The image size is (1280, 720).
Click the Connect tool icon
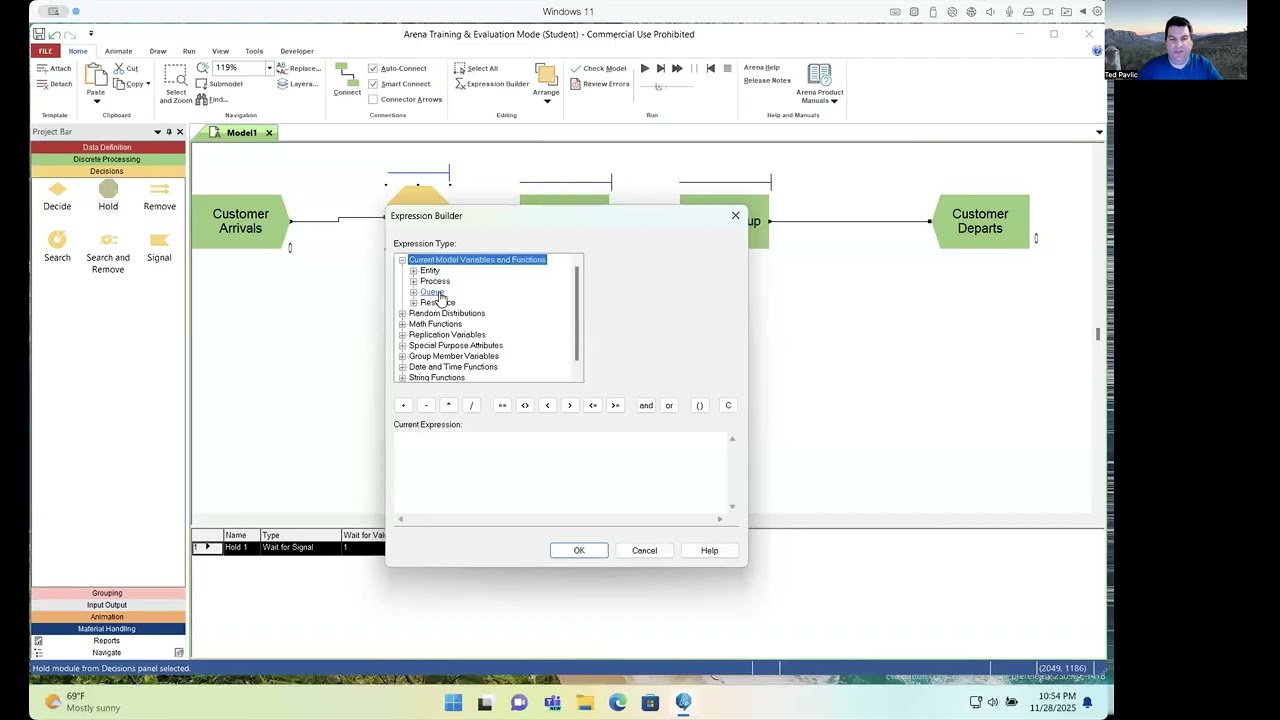[x=347, y=76]
